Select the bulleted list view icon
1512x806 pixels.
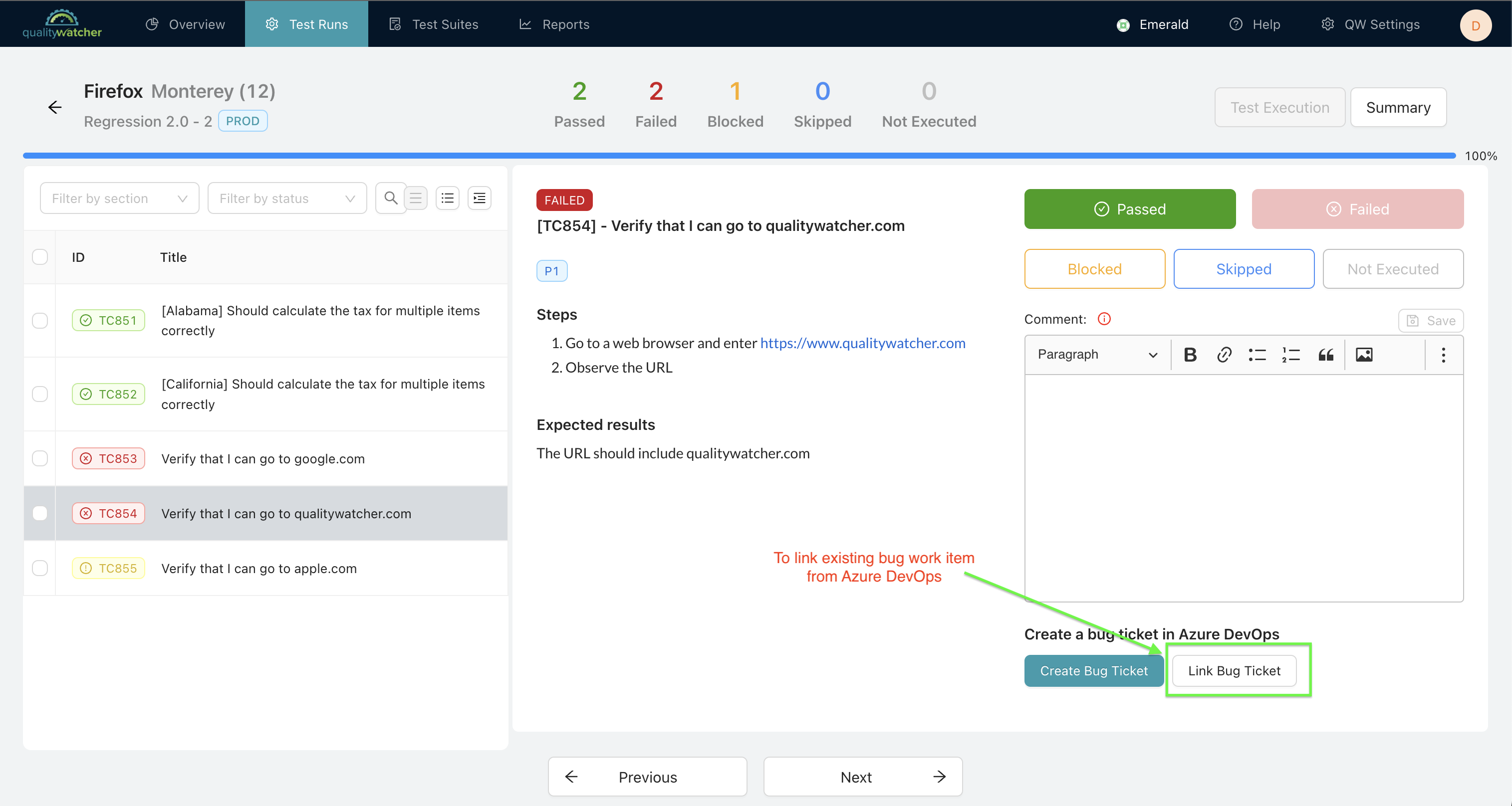pos(447,199)
